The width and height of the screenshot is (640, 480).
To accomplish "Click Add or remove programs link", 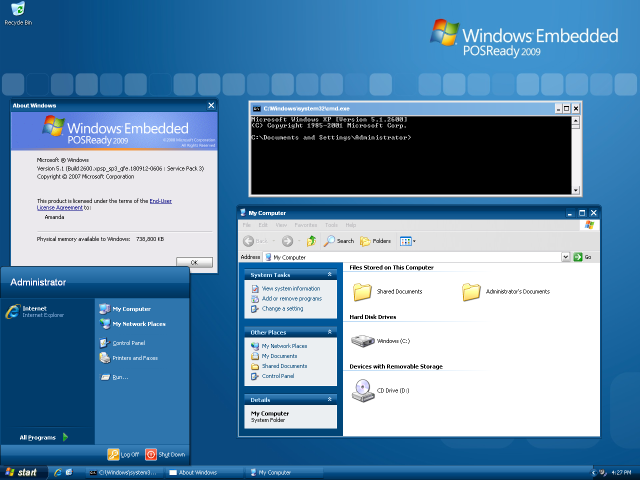I will [291, 298].
